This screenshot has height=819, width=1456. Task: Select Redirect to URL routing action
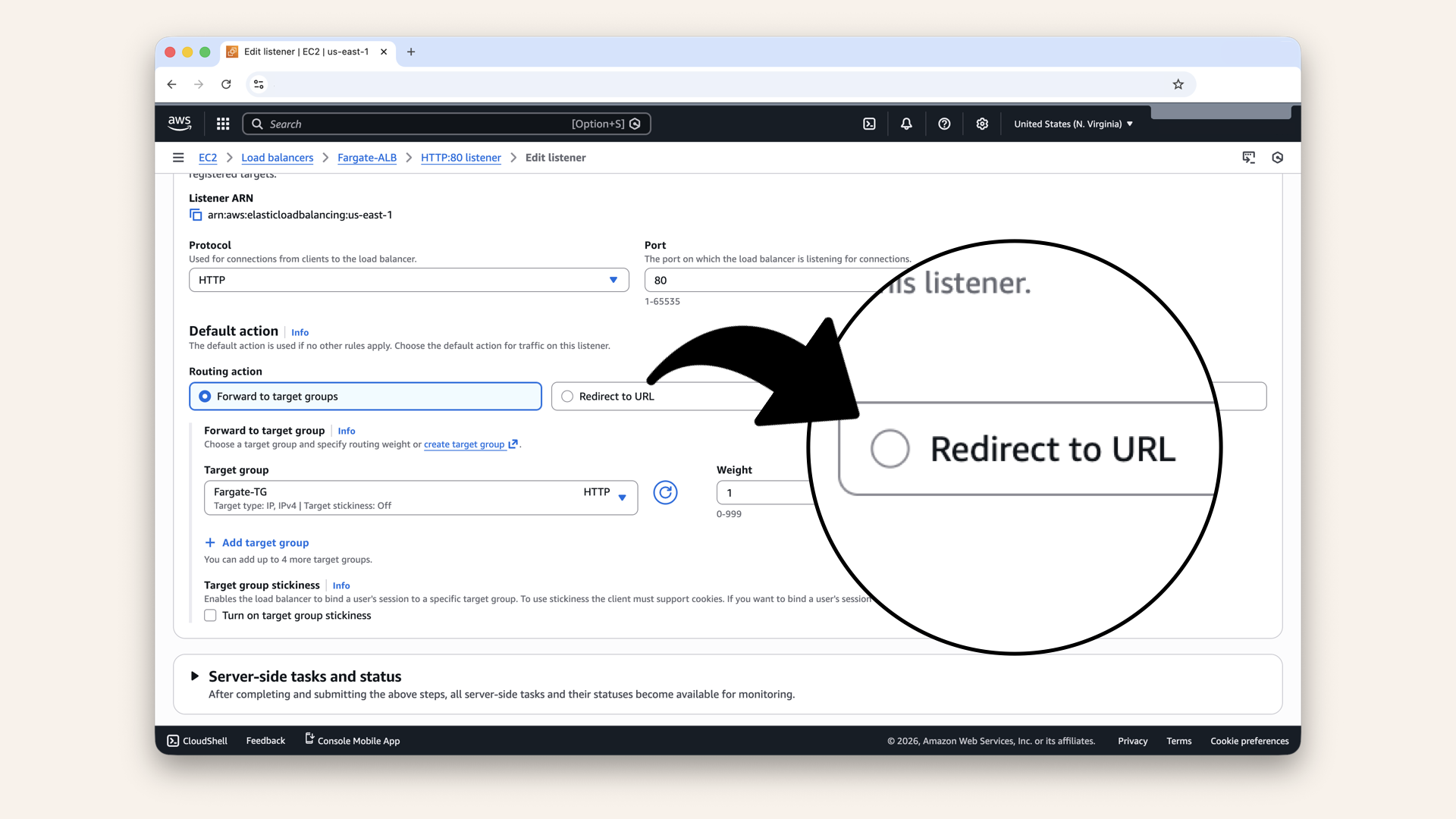tap(566, 396)
